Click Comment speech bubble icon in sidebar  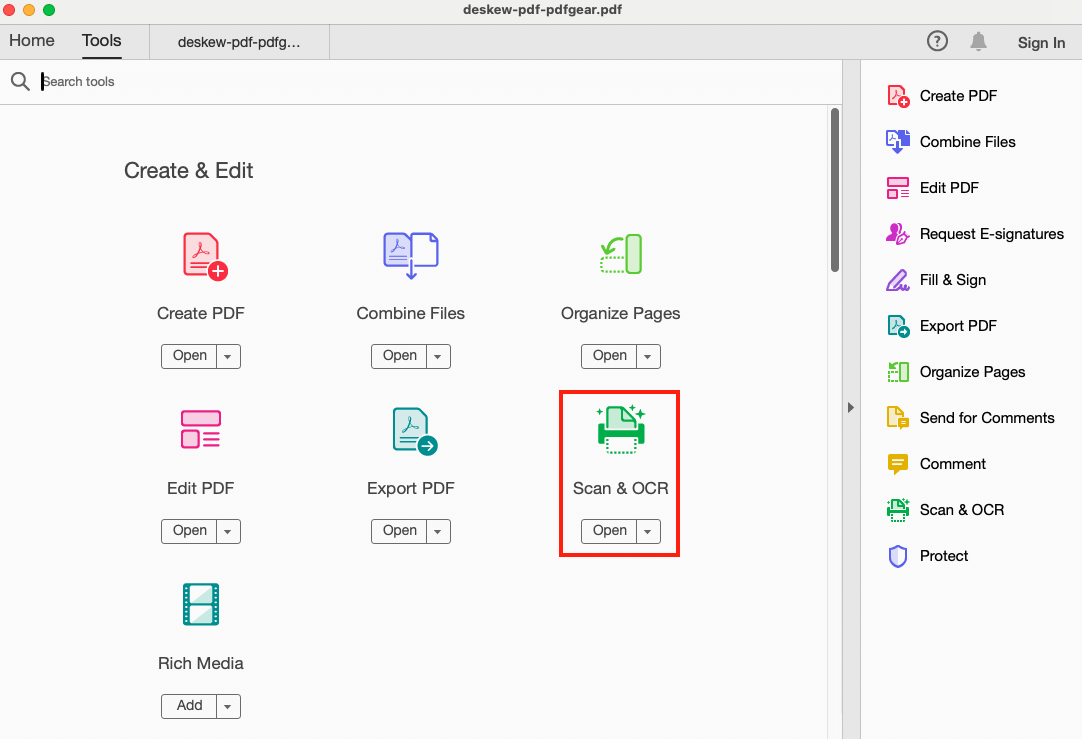point(898,464)
